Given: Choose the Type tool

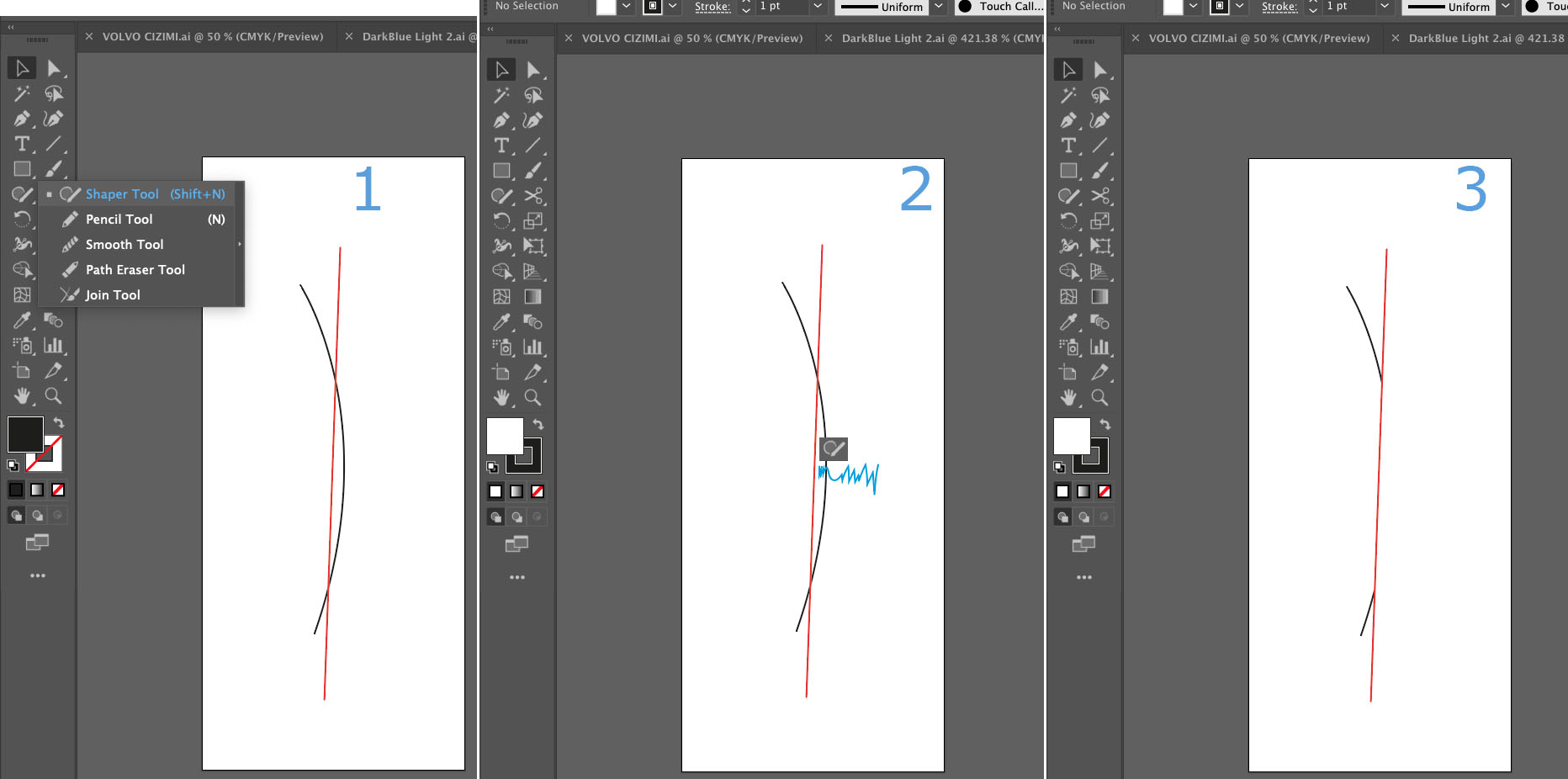Looking at the screenshot, I should [21, 144].
